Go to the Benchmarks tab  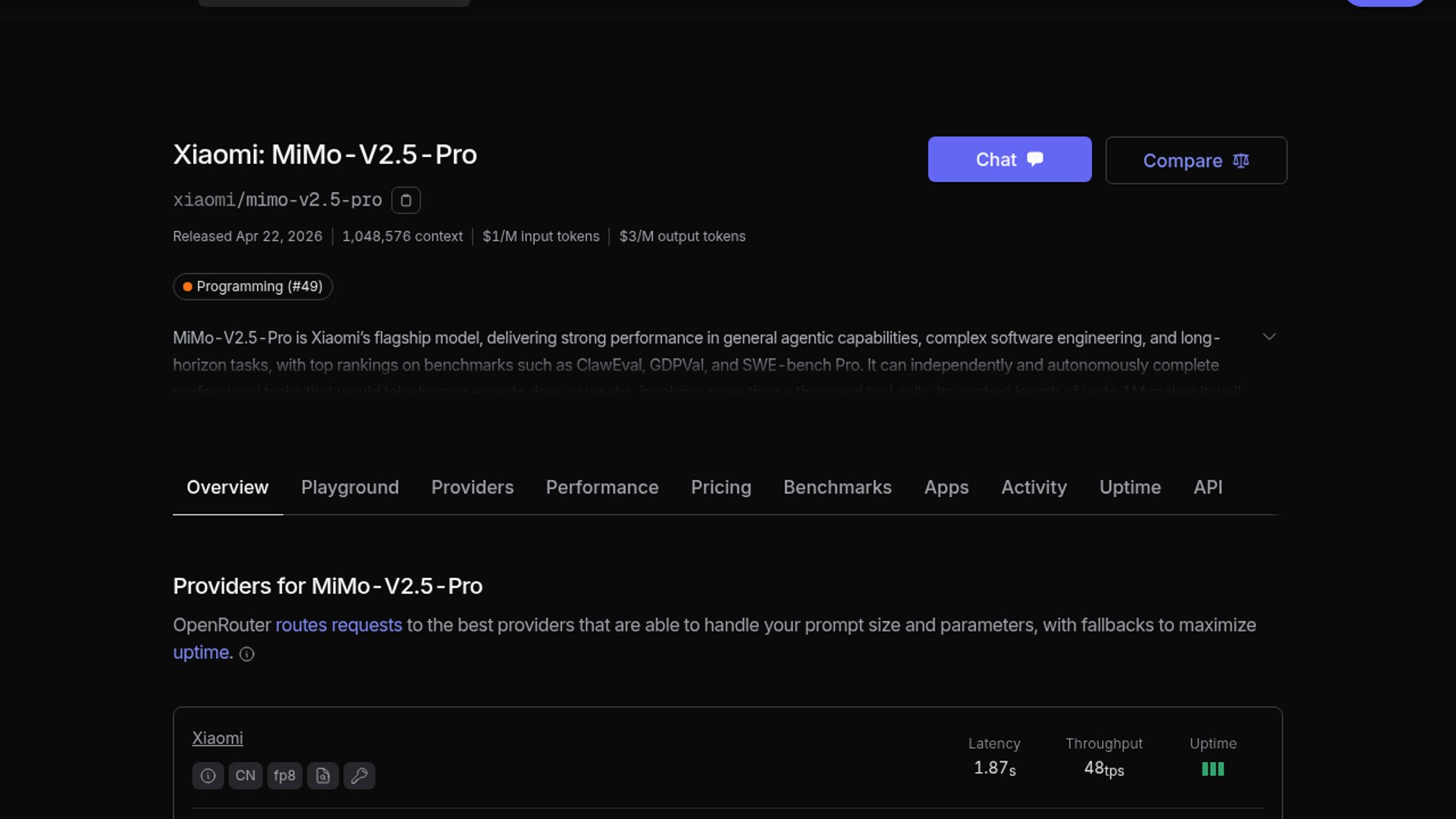point(837,488)
